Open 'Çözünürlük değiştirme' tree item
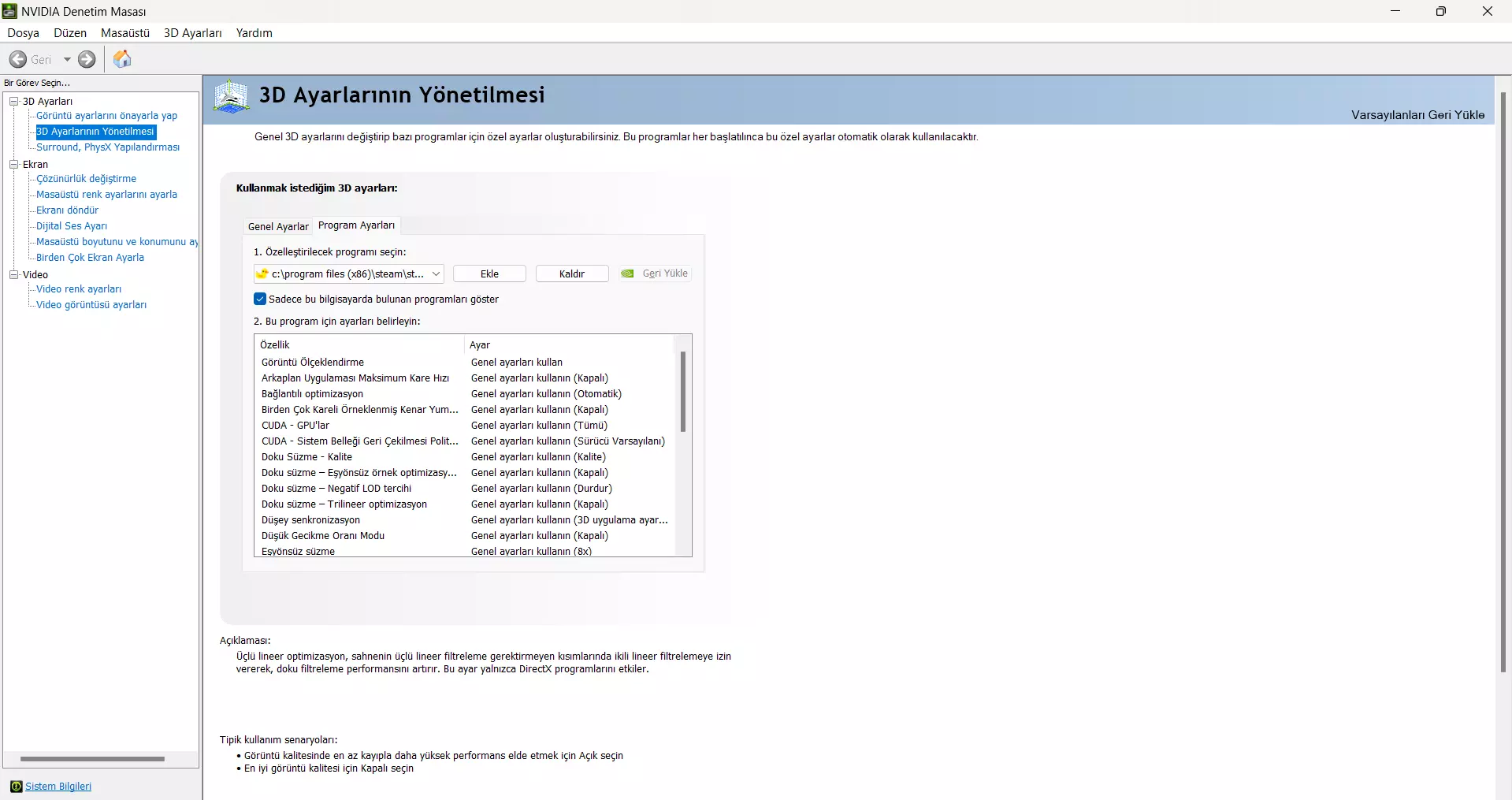 [86, 179]
